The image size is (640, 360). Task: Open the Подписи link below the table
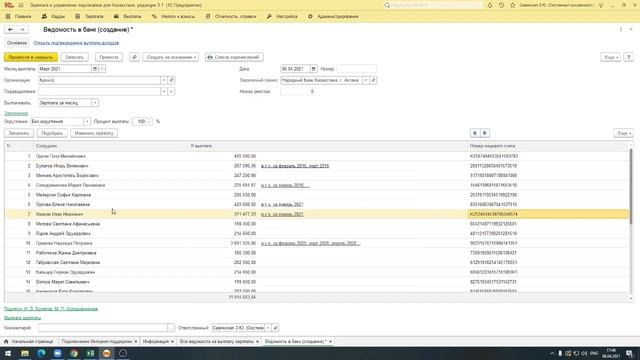coord(51,309)
